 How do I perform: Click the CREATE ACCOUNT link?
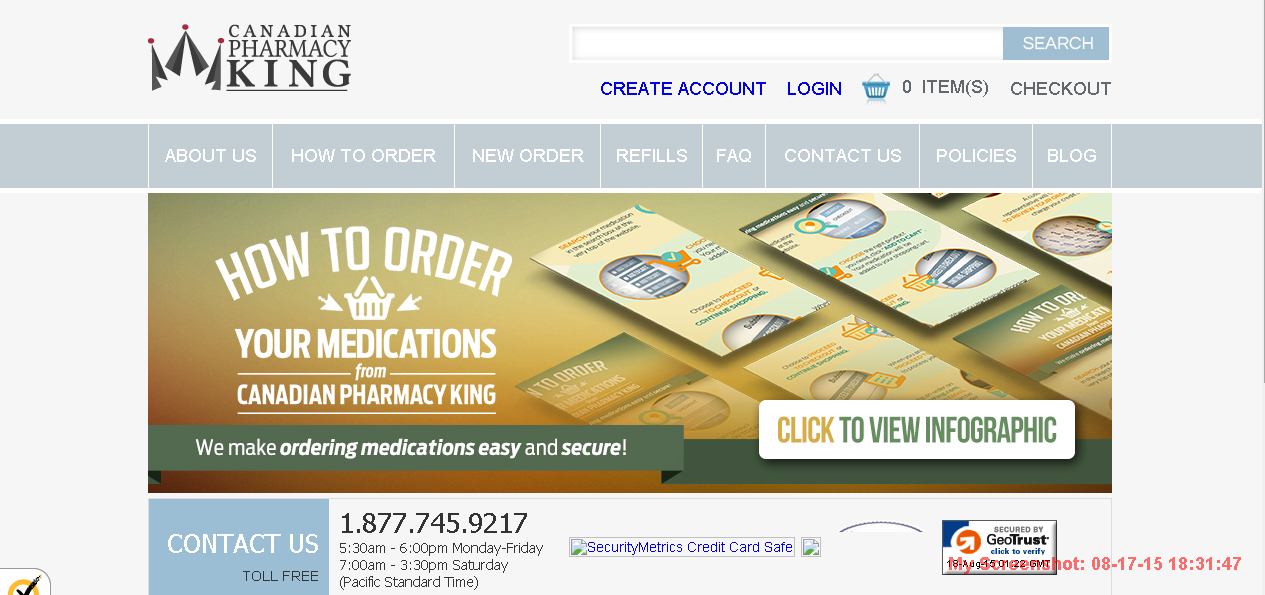683,89
